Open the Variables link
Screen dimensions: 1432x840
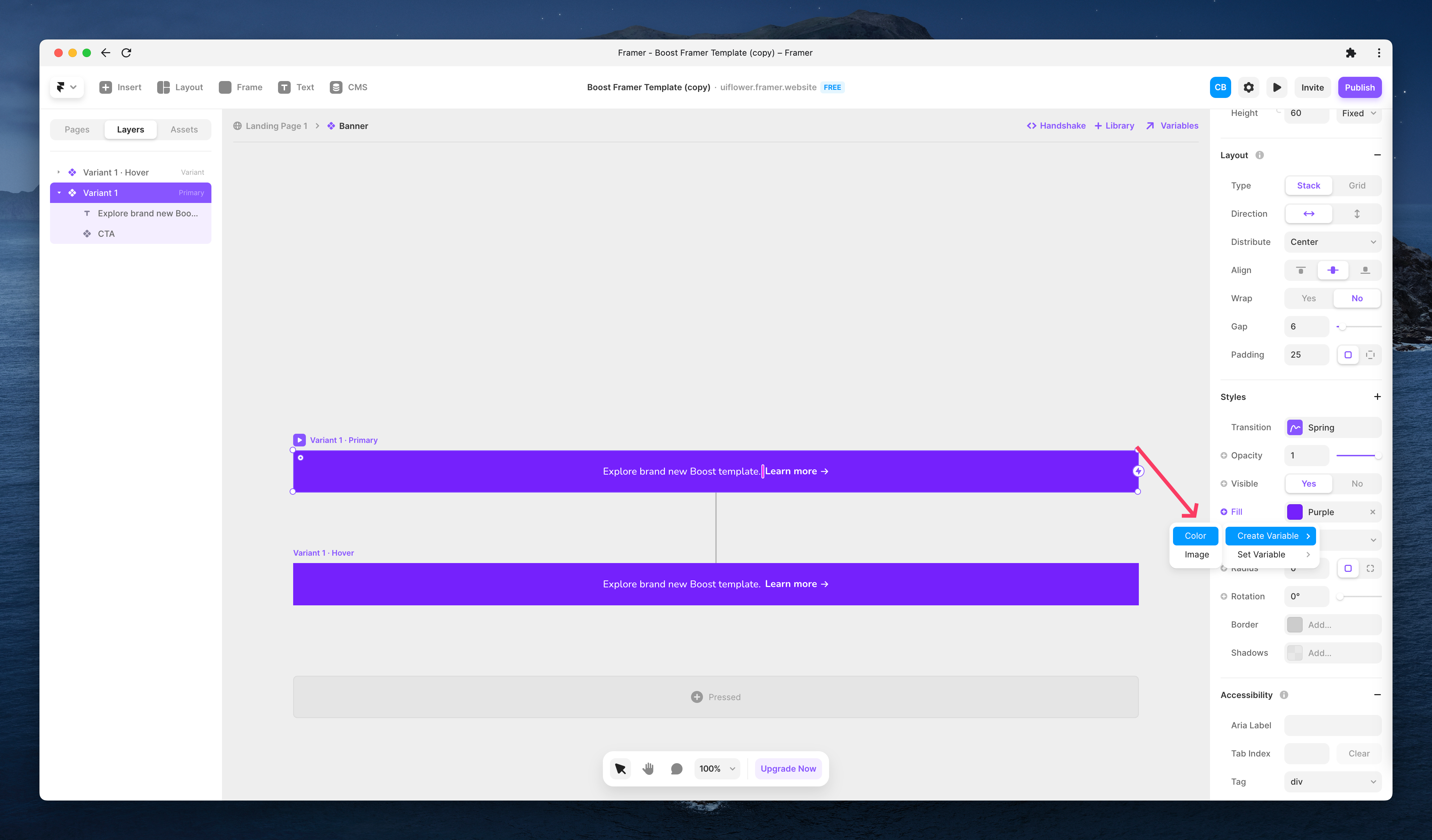1172,125
